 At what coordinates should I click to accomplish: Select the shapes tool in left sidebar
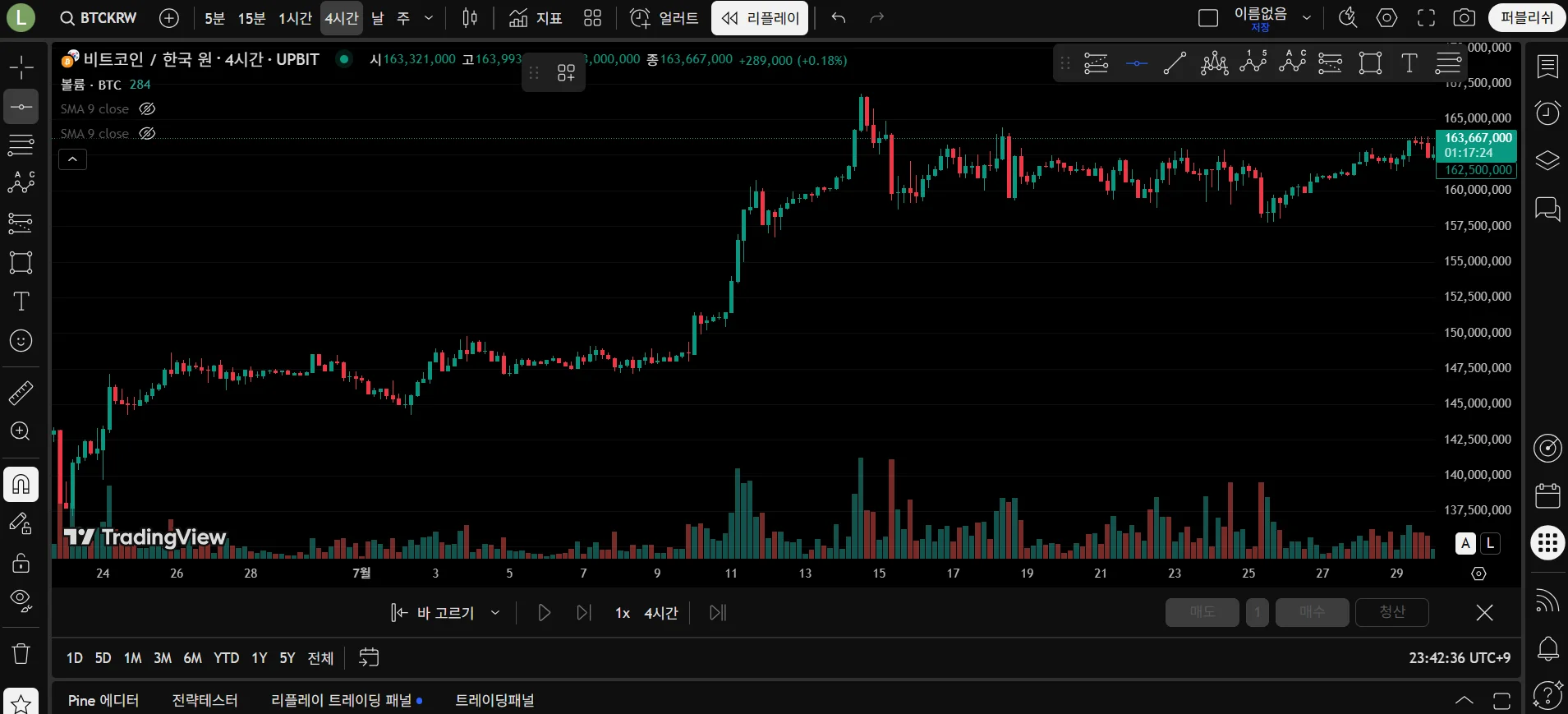[21, 262]
